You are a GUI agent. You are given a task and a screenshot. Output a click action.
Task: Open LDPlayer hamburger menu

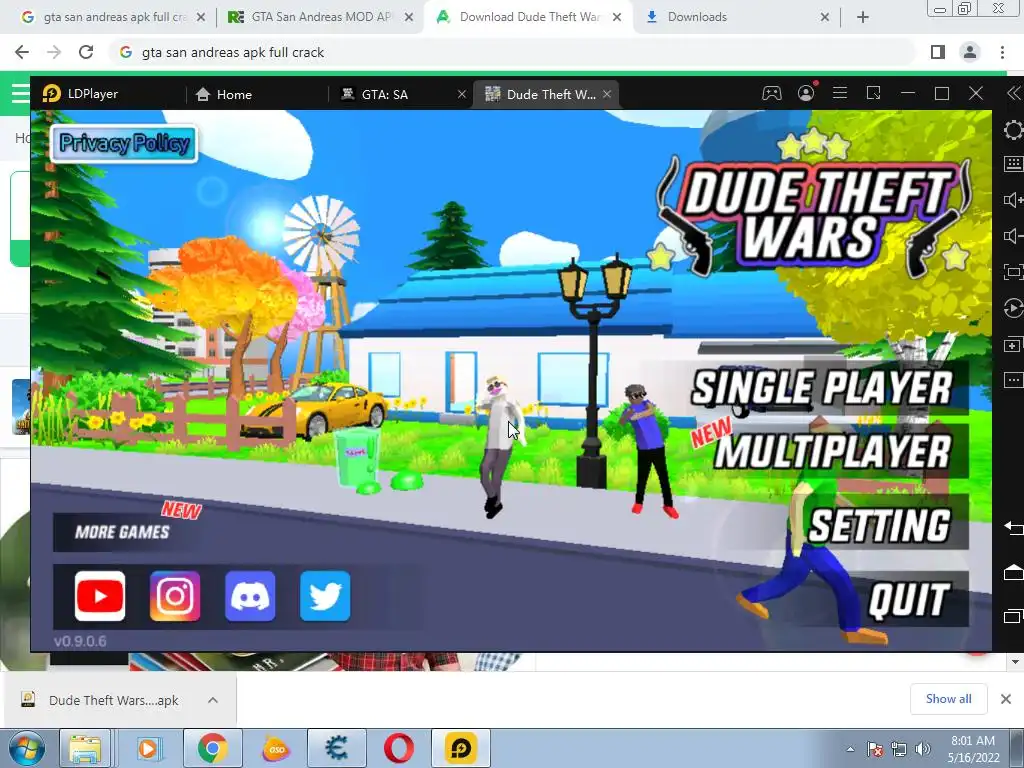[840, 93]
